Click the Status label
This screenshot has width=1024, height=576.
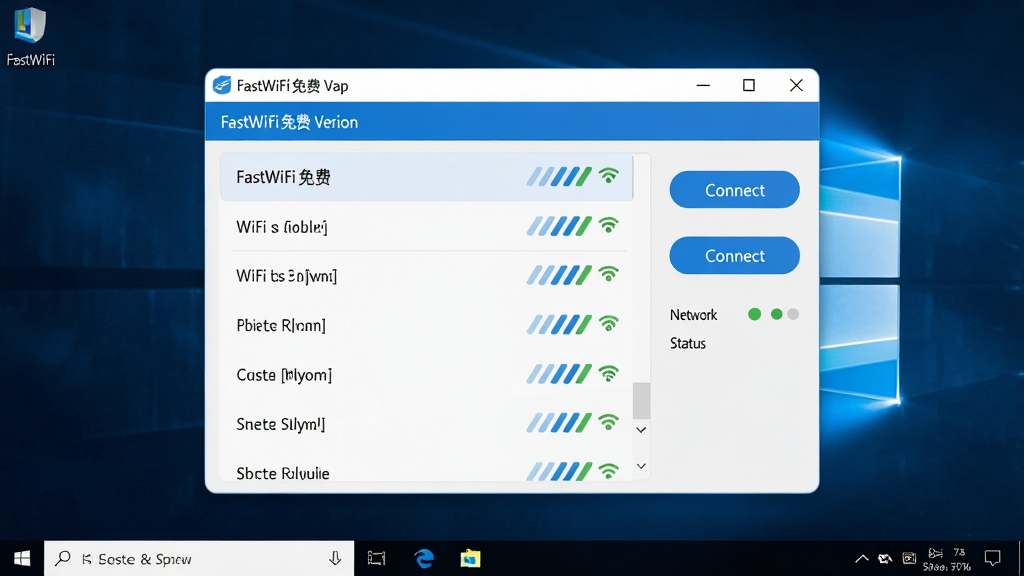point(688,344)
